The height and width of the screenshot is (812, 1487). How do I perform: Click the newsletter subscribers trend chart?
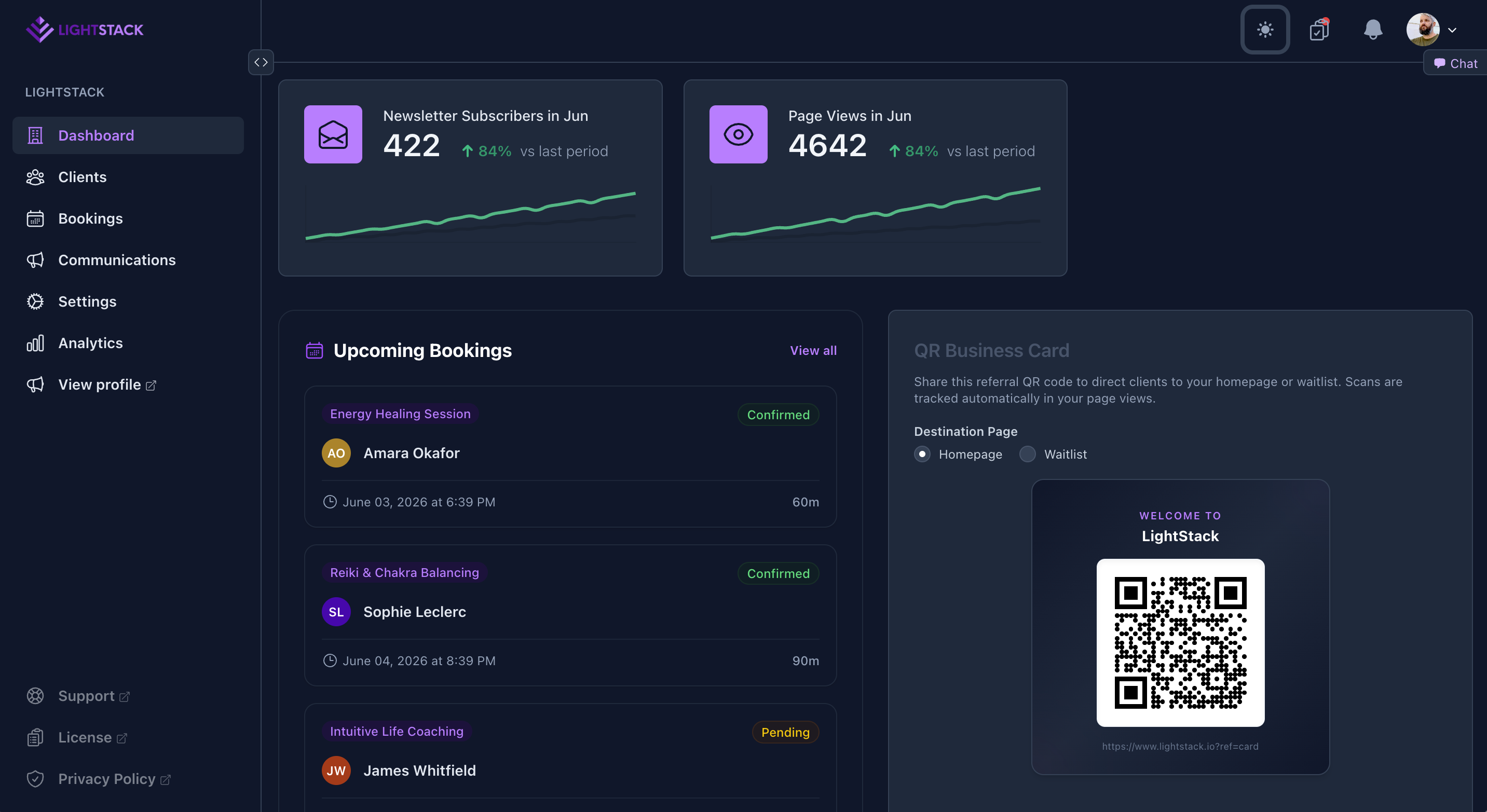pos(471,215)
